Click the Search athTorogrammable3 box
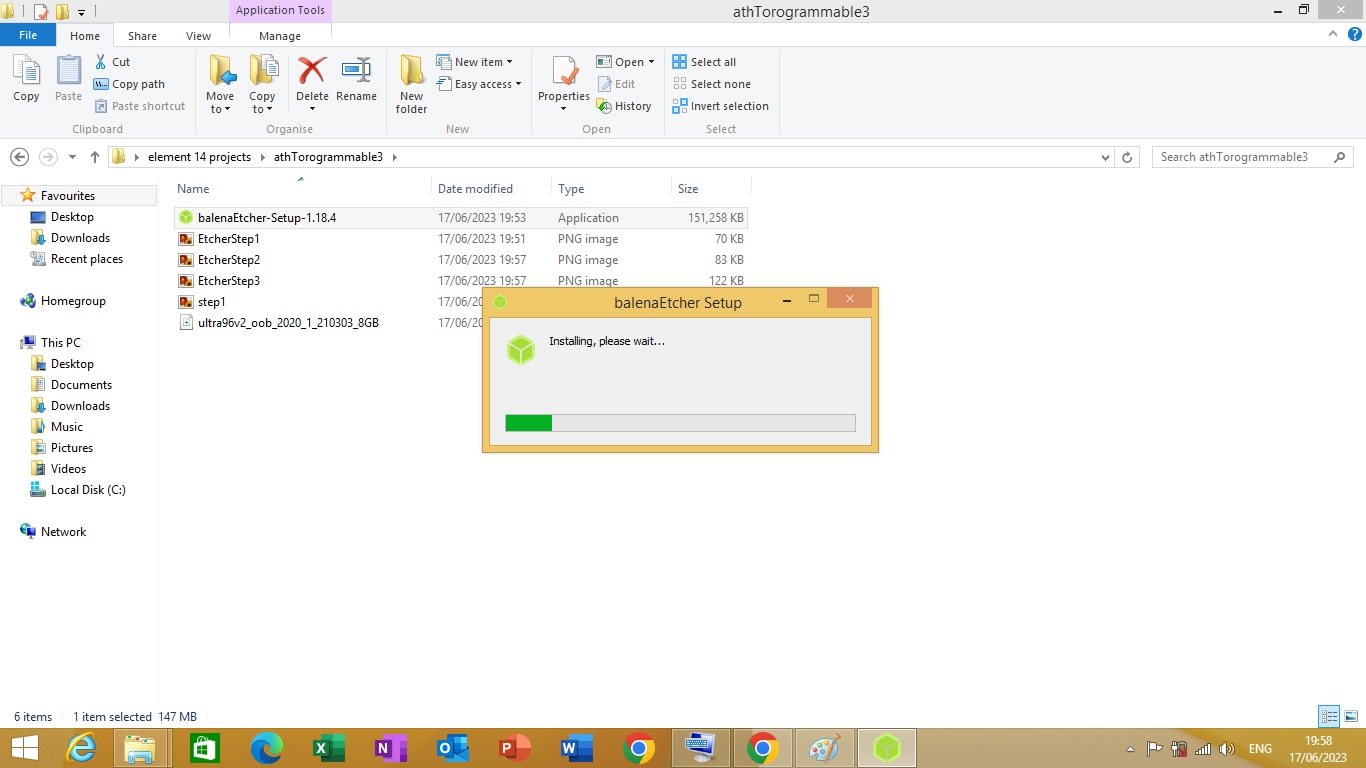Screen dimensions: 1366x768 tap(1253, 157)
